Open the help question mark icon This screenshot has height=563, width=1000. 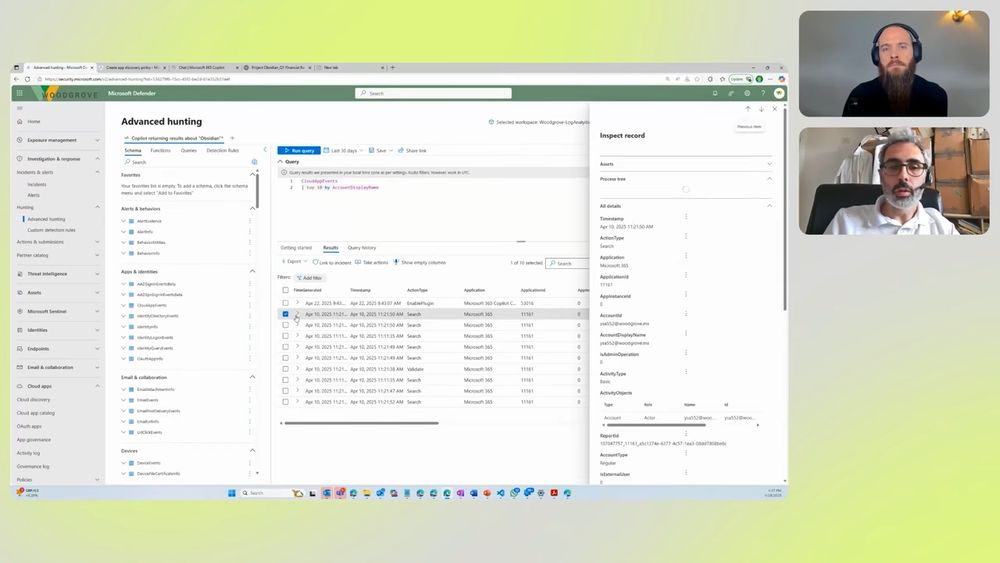pos(763,93)
